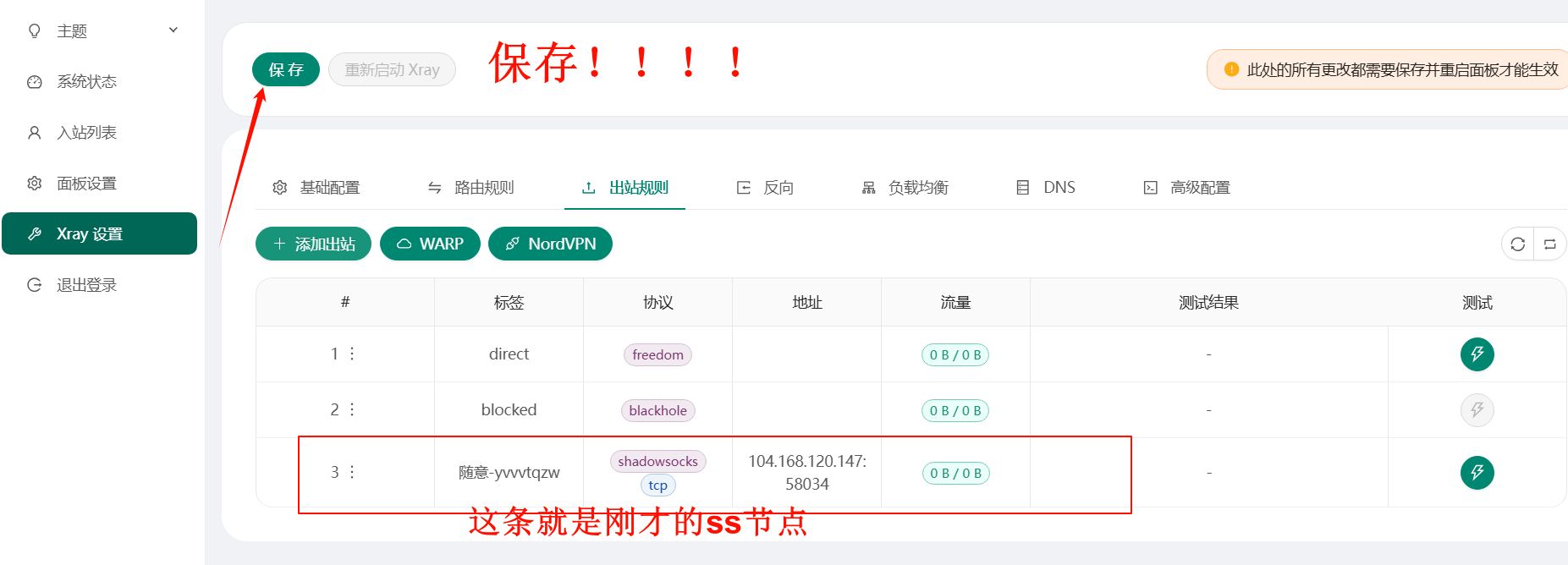Click the logout icon beside 退出登录
The image size is (1568, 565).
point(35,285)
